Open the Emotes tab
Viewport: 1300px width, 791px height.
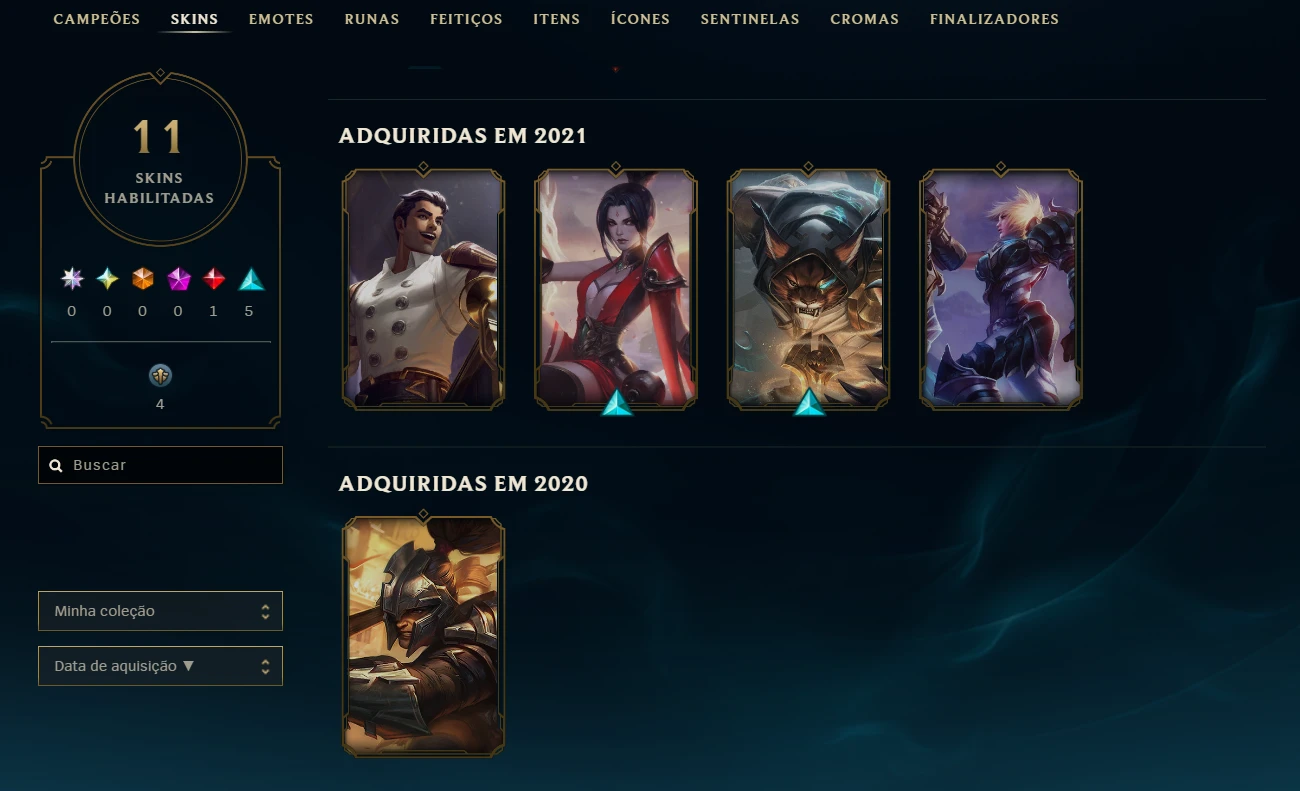281,19
